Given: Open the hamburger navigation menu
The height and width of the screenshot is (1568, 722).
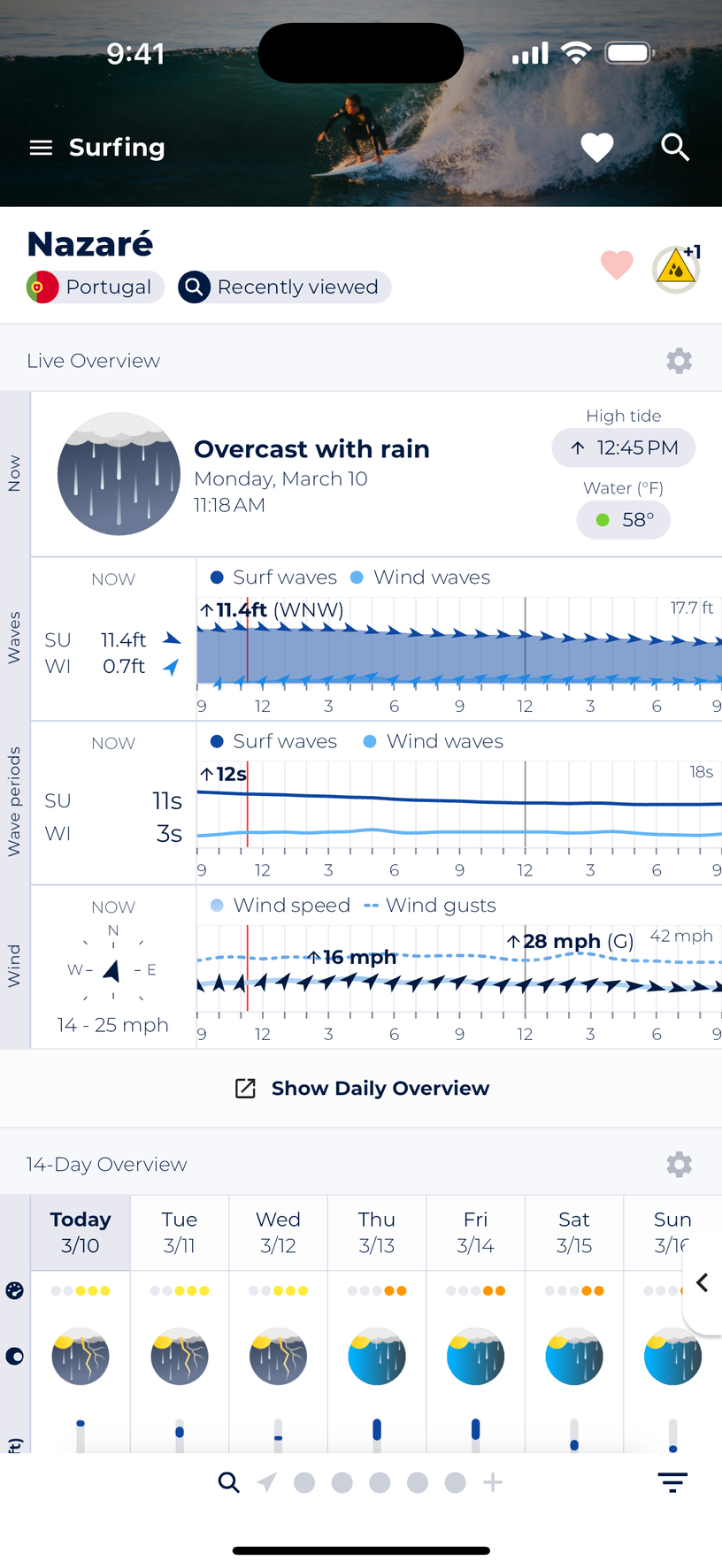Looking at the screenshot, I should (x=41, y=147).
